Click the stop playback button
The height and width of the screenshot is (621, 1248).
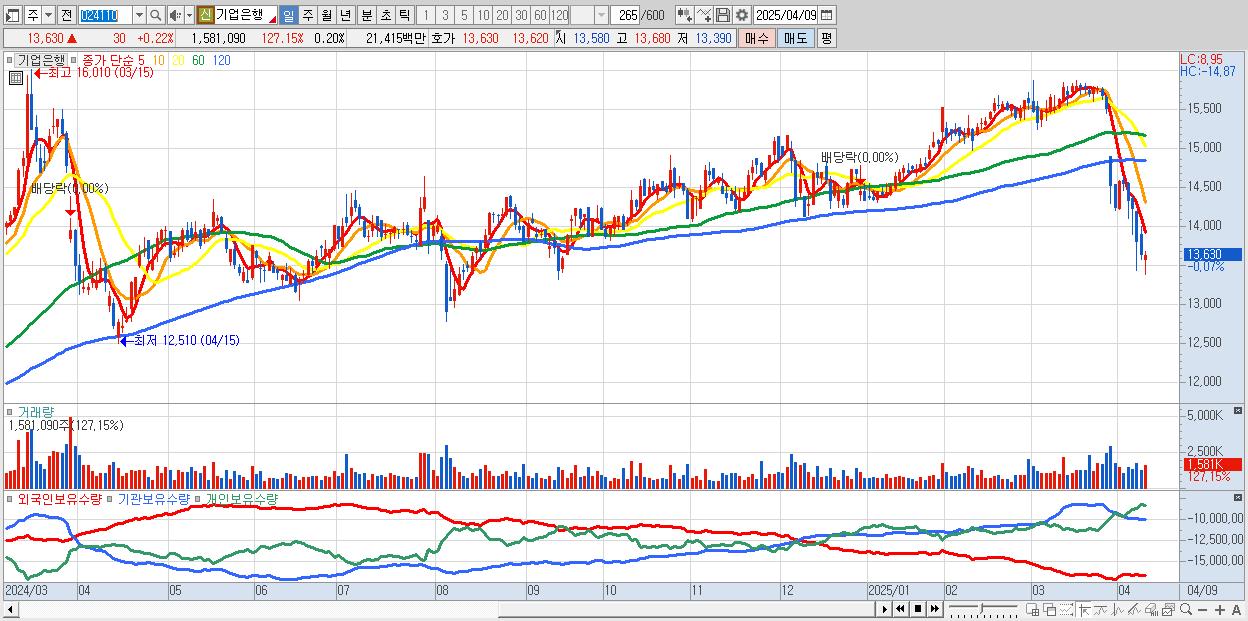[917, 609]
